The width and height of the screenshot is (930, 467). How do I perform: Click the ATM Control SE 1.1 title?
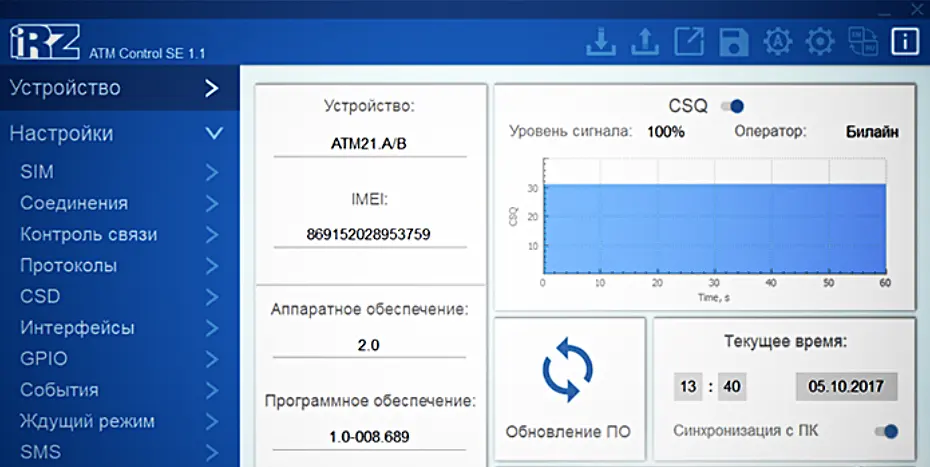coord(147,54)
